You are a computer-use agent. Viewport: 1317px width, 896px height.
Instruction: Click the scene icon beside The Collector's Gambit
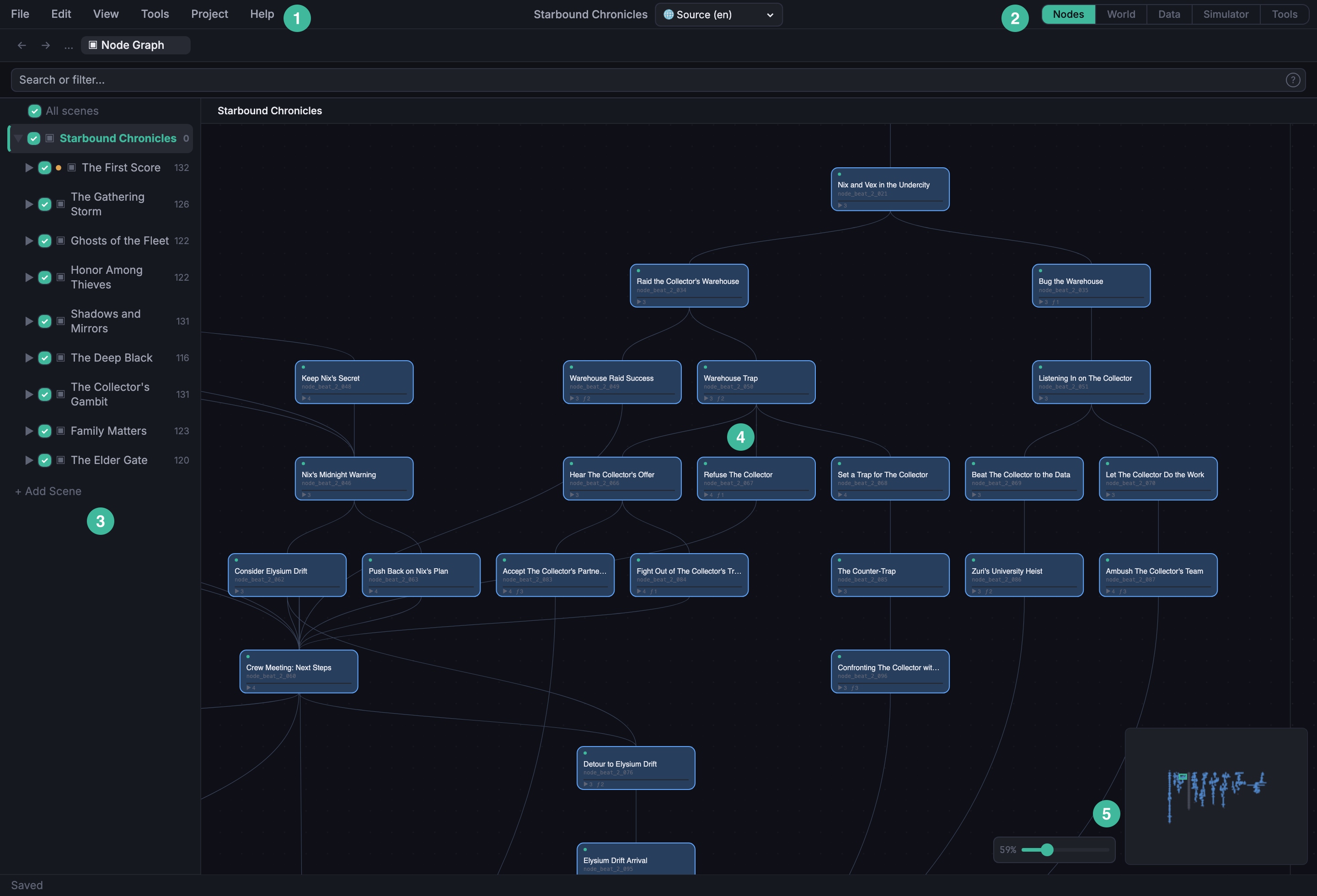pyautogui.click(x=61, y=394)
